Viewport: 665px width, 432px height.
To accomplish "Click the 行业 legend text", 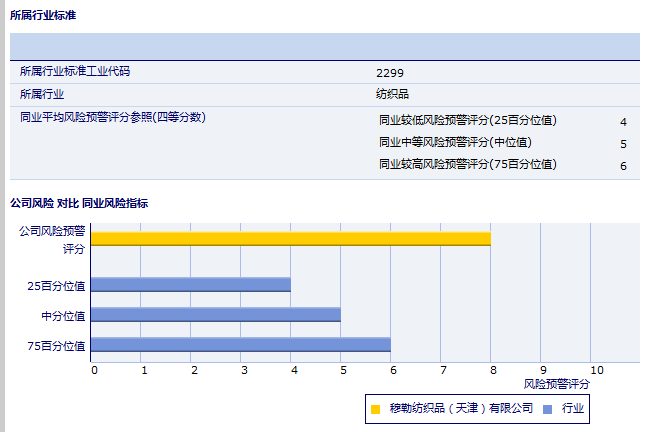I will (x=573, y=409).
